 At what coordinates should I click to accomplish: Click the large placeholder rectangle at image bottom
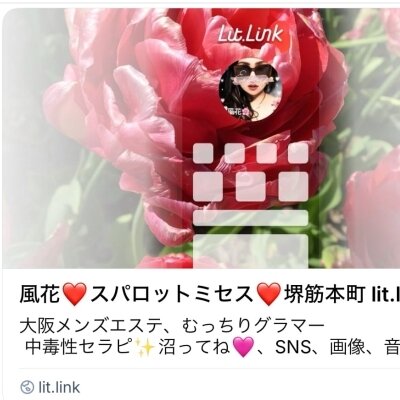click(251, 251)
